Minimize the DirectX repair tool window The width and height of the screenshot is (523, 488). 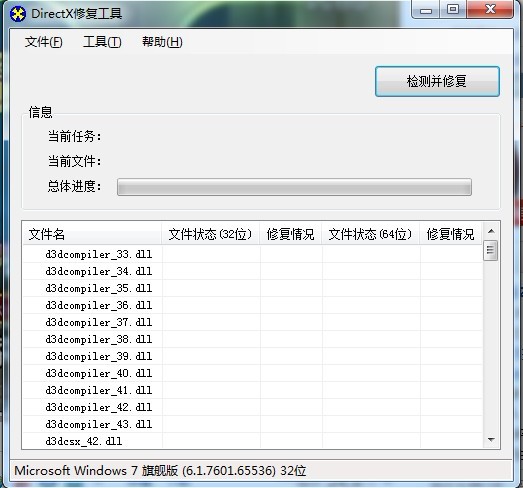[426, 10]
